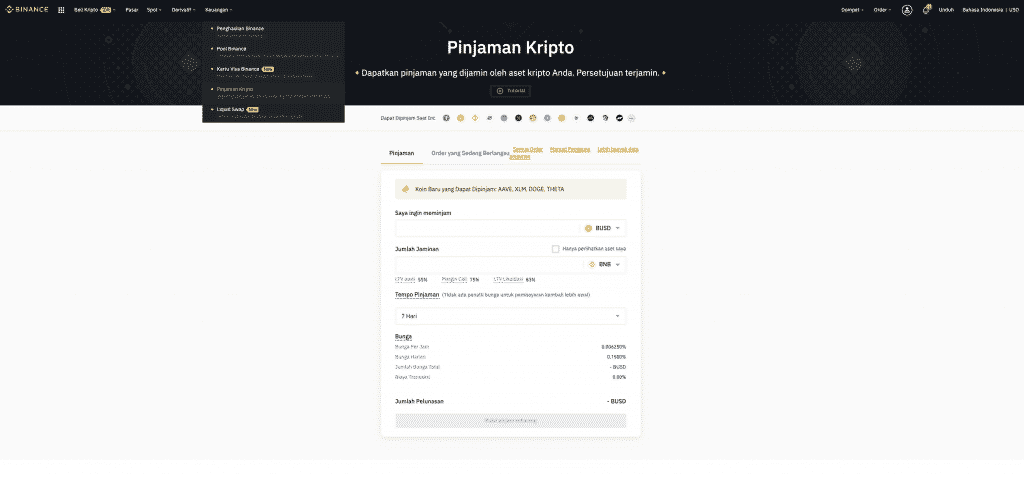Viewport: 1024px width, 482px height.
Task: Click the BUSD coin icon in borrow field
Action: pos(589,228)
